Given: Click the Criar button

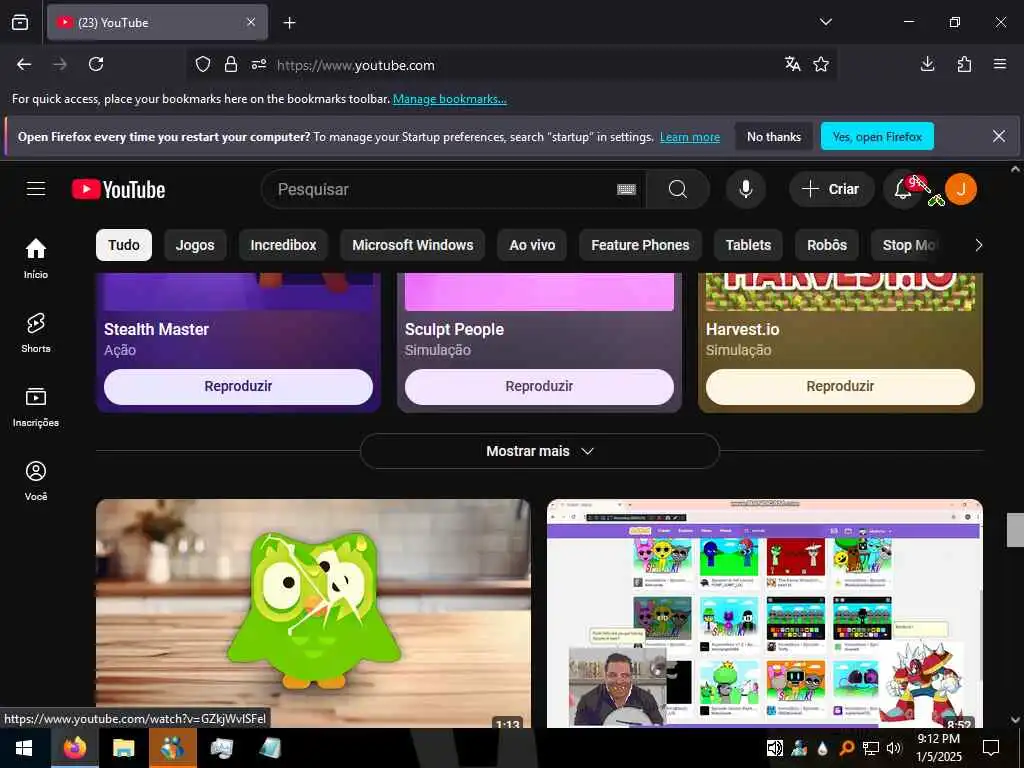Looking at the screenshot, I should (x=831, y=189).
